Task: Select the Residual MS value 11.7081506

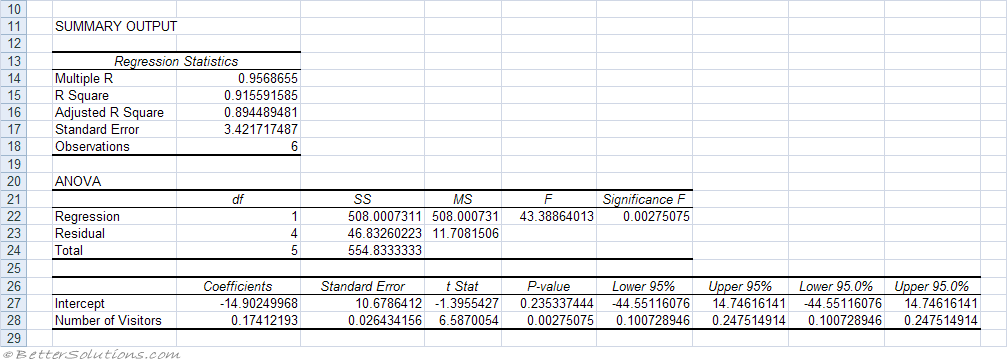Action: coord(463,234)
